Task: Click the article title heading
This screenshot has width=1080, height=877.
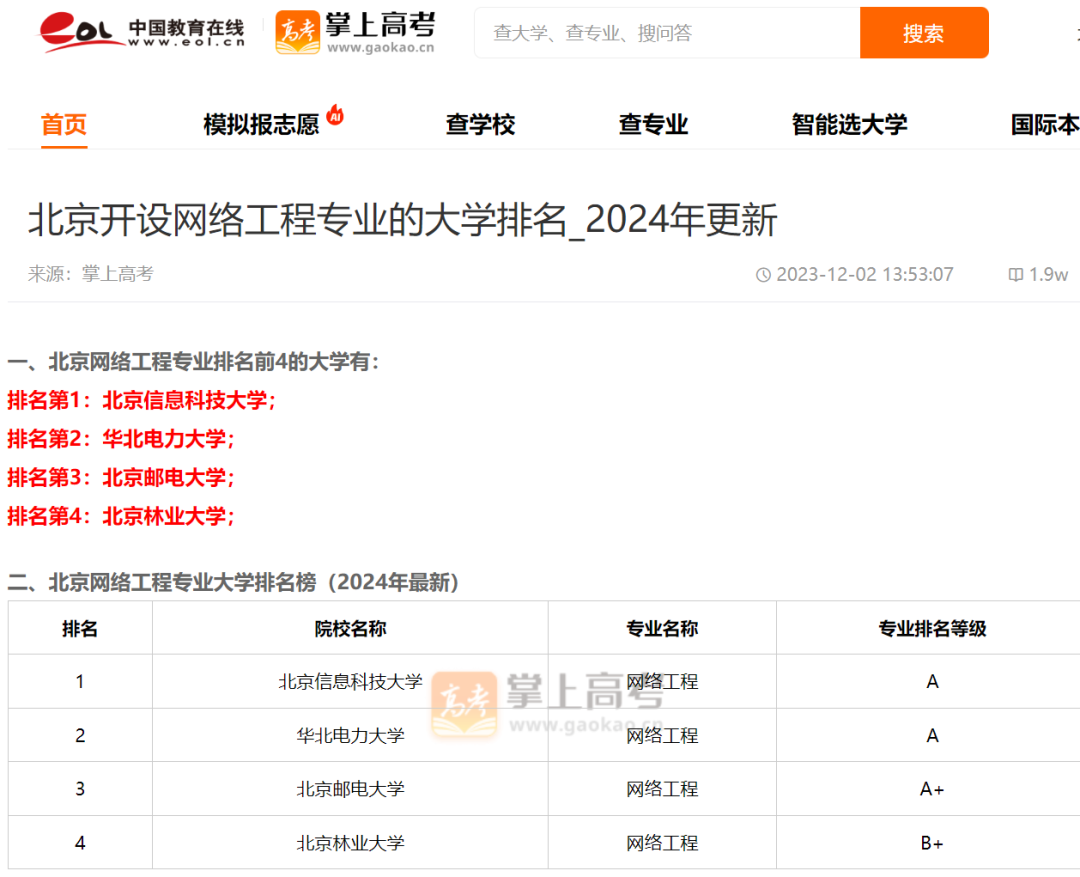Action: coord(402,221)
